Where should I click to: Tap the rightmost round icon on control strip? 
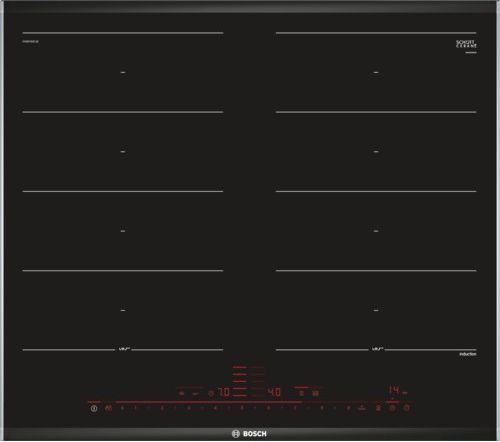pyautogui.click(x=407, y=408)
